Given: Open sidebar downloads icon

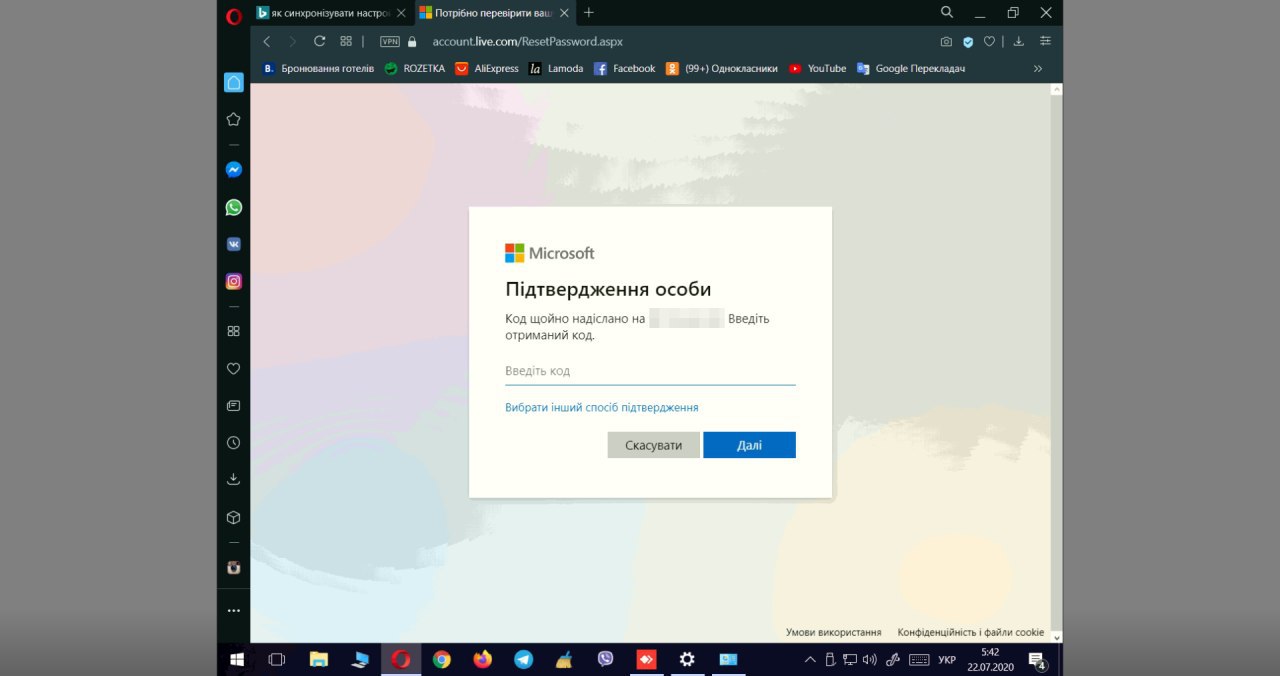Looking at the screenshot, I should click(233, 479).
